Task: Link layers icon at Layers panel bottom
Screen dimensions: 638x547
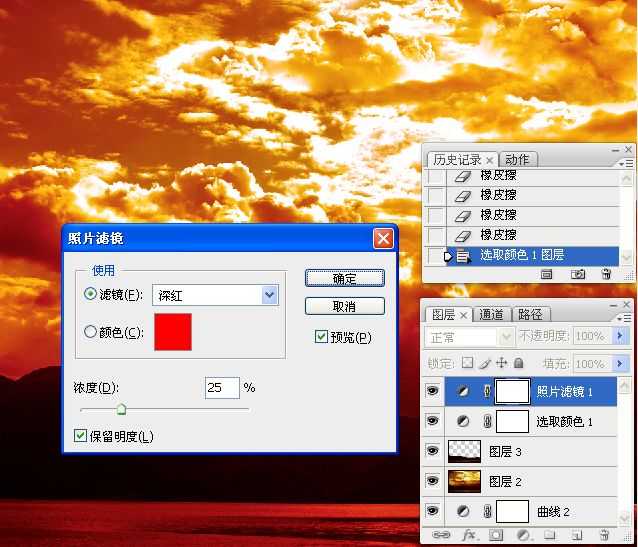Action: (x=441, y=534)
